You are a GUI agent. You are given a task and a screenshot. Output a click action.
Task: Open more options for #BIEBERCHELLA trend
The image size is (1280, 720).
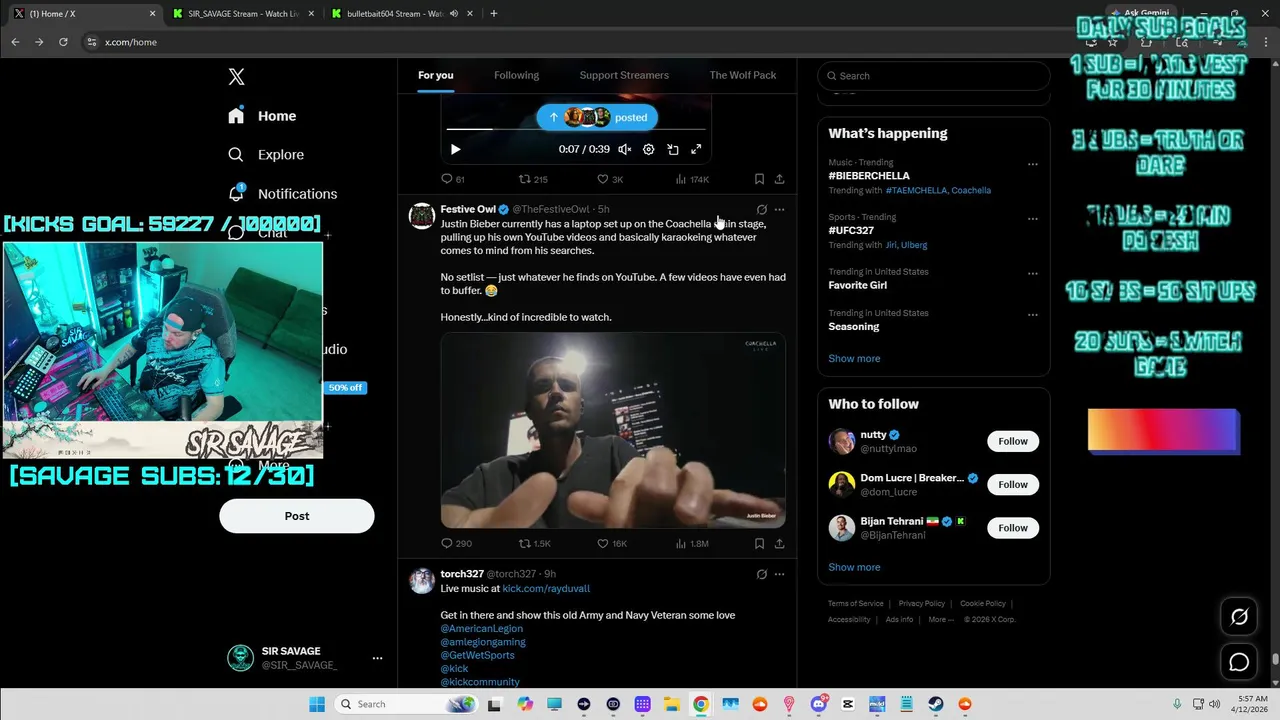click(x=1033, y=164)
